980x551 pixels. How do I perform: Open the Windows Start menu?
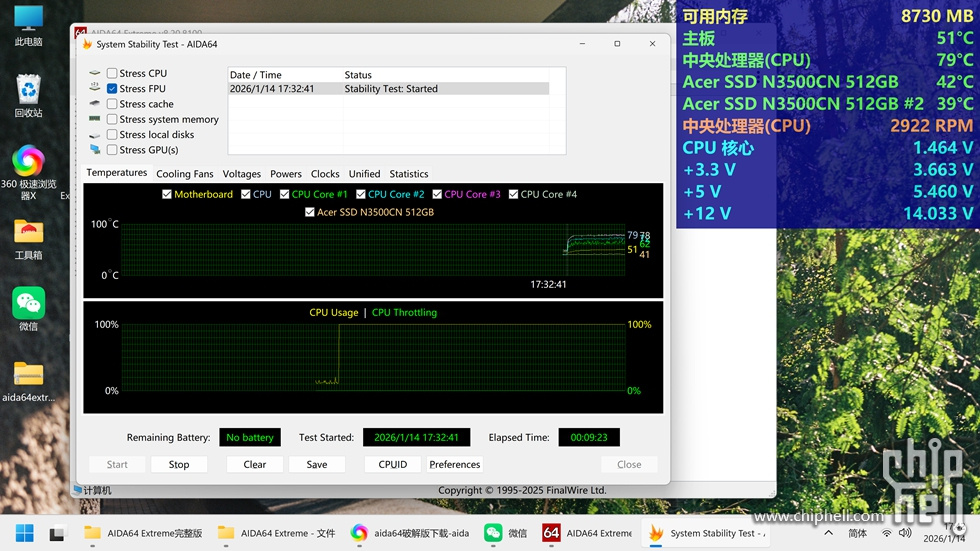point(25,533)
